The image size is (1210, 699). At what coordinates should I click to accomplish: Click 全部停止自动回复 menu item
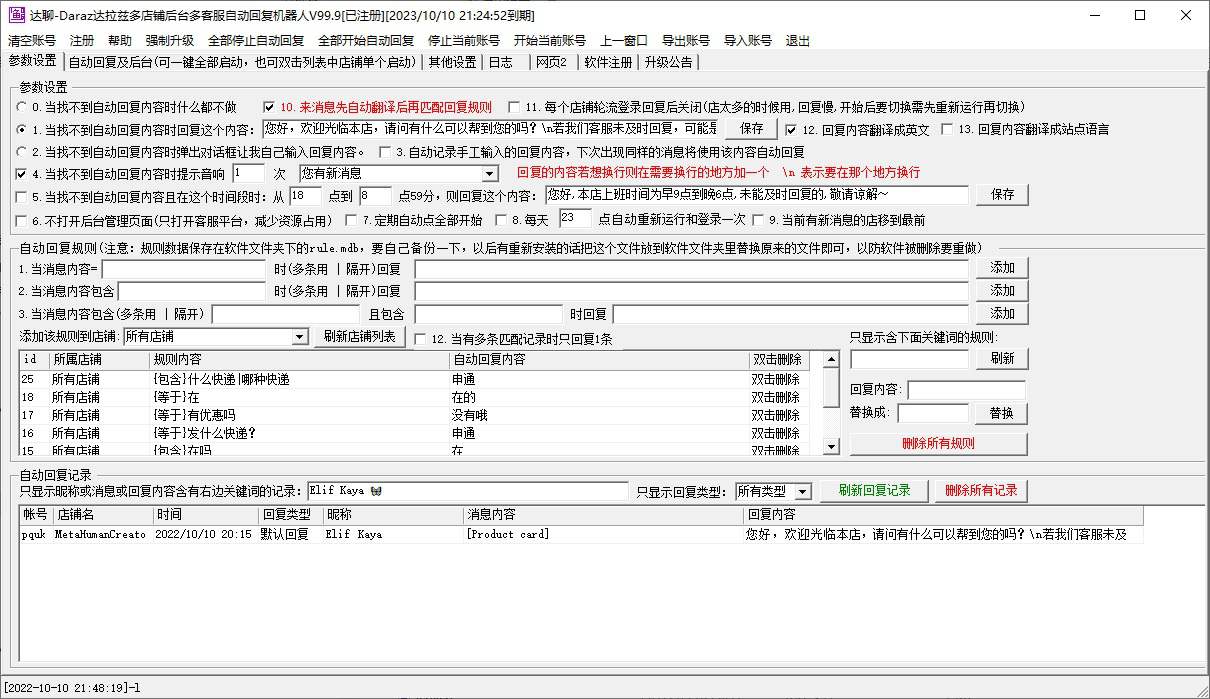tap(256, 41)
